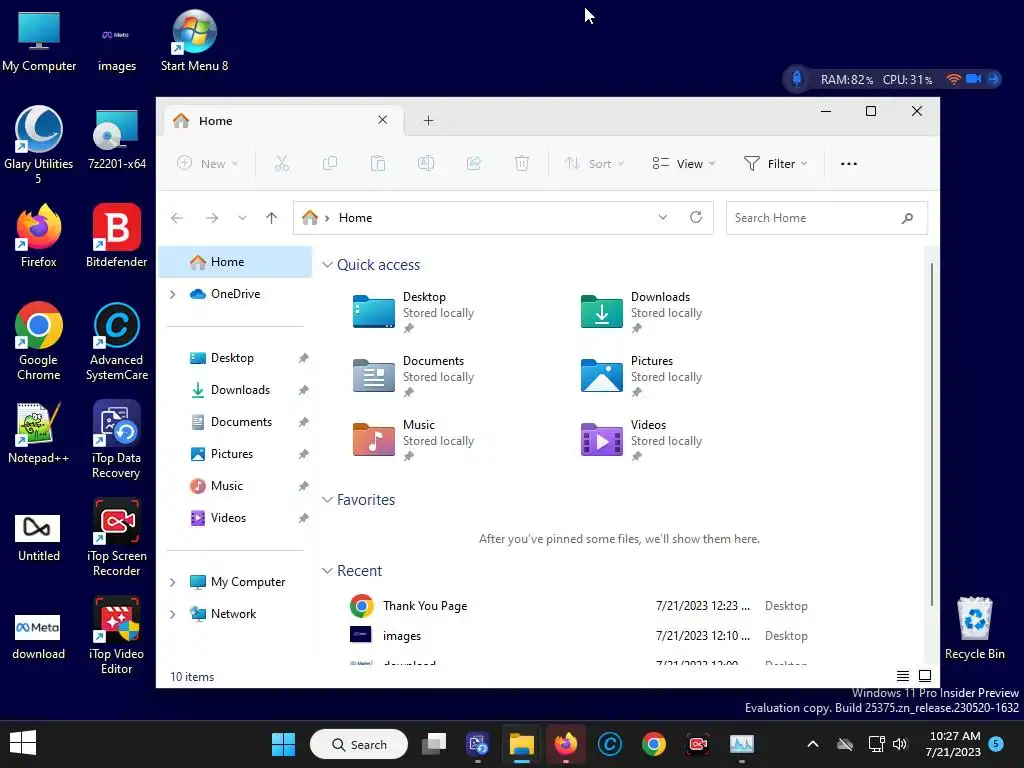This screenshot has height=768, width=1024.
Task: Select the Glary Utilities 5 desktop icon
Action: tap(39, 145)
